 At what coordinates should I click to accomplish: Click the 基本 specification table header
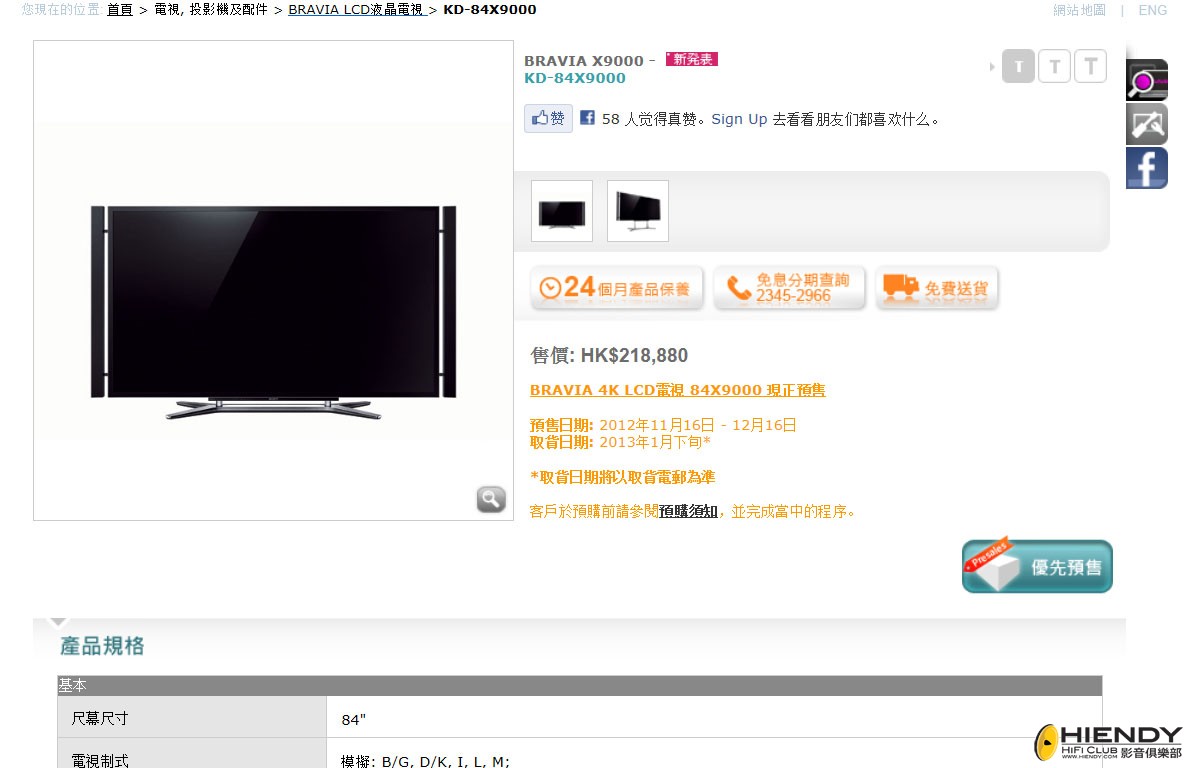point(580,685)
